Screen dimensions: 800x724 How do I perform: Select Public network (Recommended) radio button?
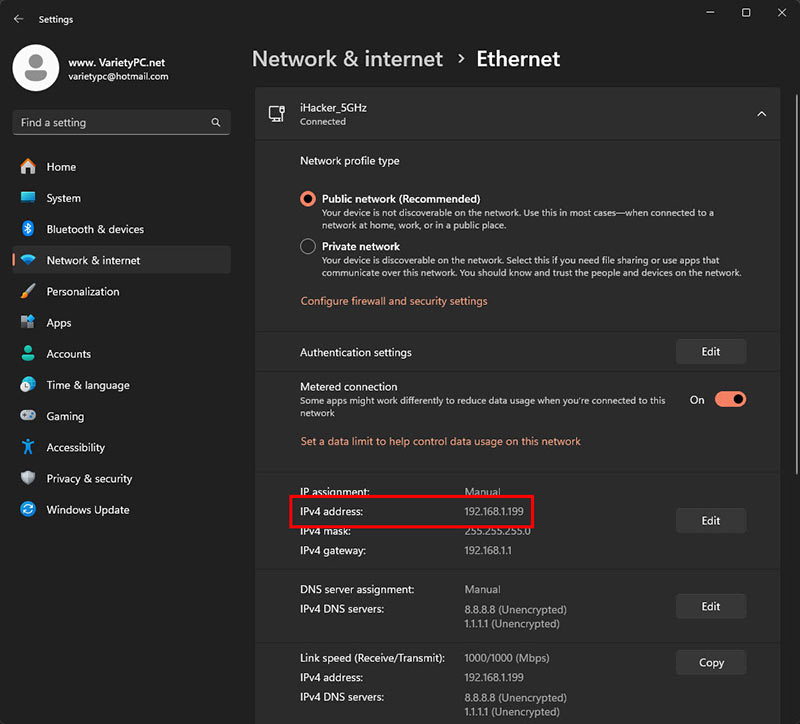coord(308,198)
